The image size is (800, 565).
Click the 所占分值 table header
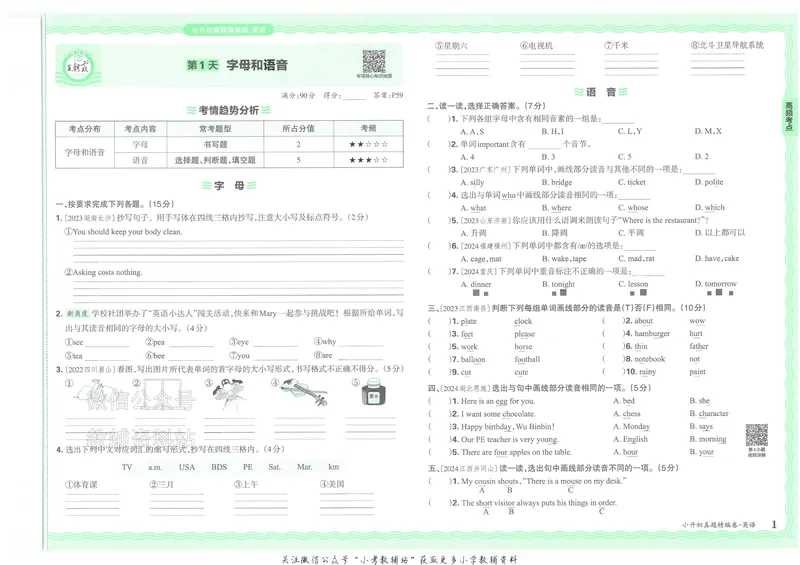[x=298, y=129]
